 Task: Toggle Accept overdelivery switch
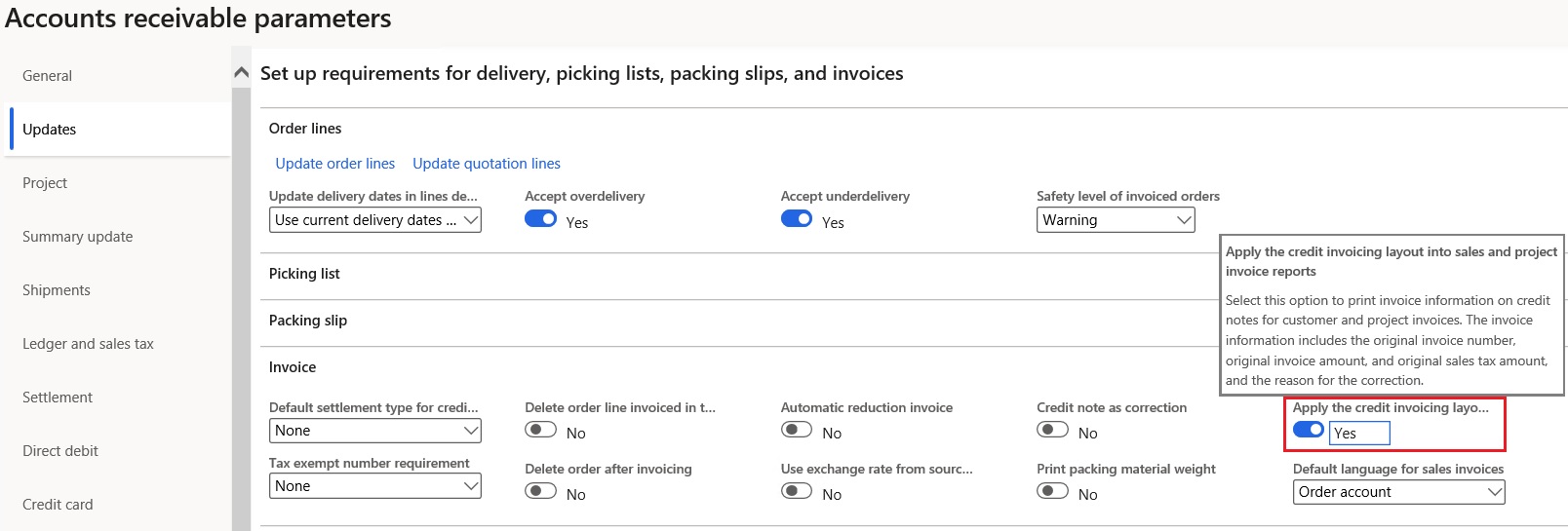pyautogui.click(x=540, y=219)
